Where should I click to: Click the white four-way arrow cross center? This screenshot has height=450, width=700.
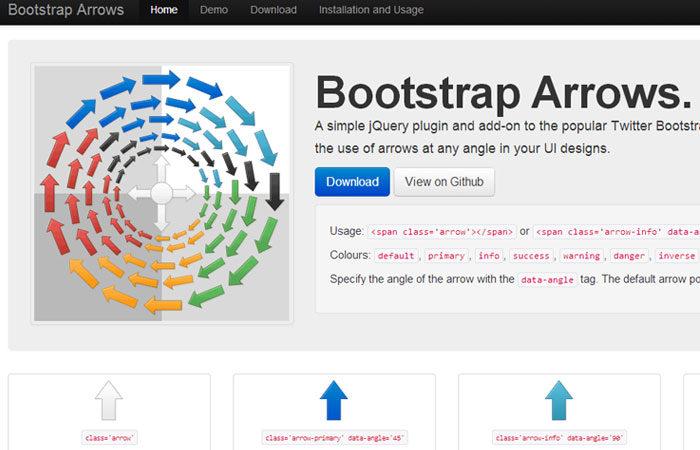(162, 193)
